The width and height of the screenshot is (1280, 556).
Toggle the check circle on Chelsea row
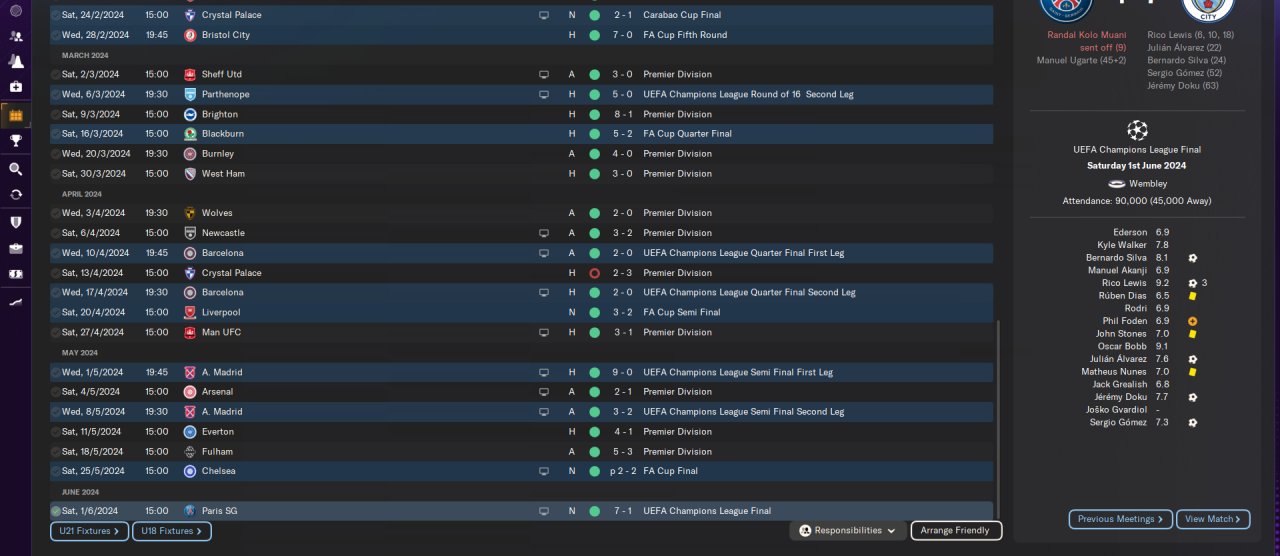[56, 471]
